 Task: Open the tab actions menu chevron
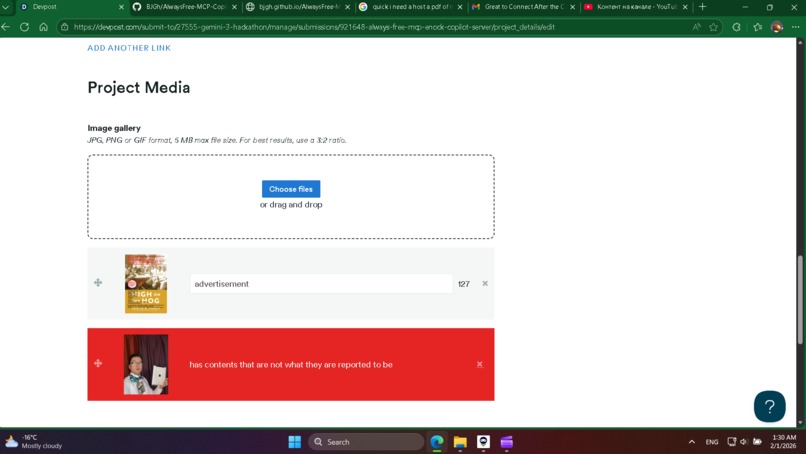coord(6,7)
